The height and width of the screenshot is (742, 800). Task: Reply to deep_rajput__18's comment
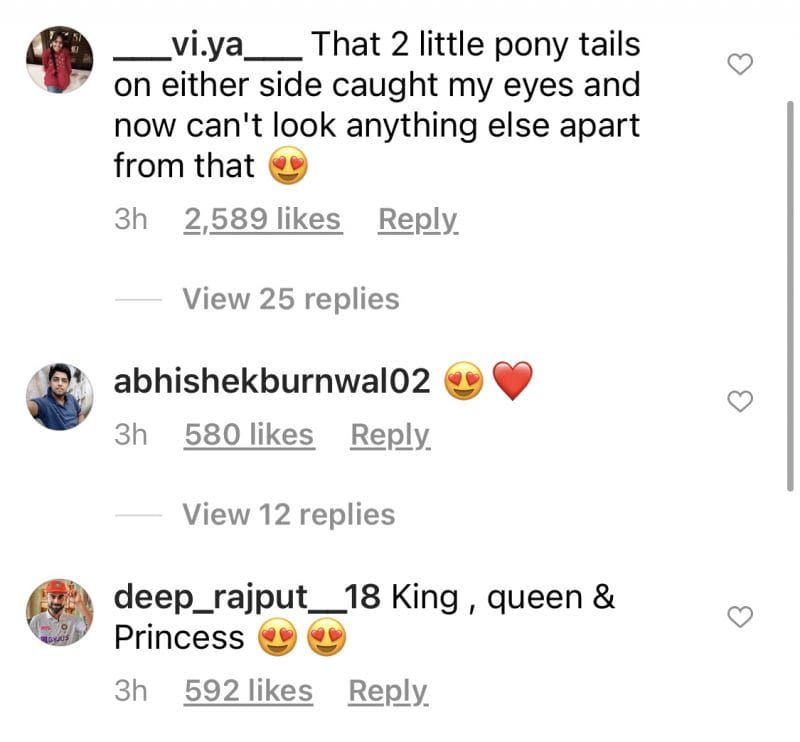click(x=387, y=691)
